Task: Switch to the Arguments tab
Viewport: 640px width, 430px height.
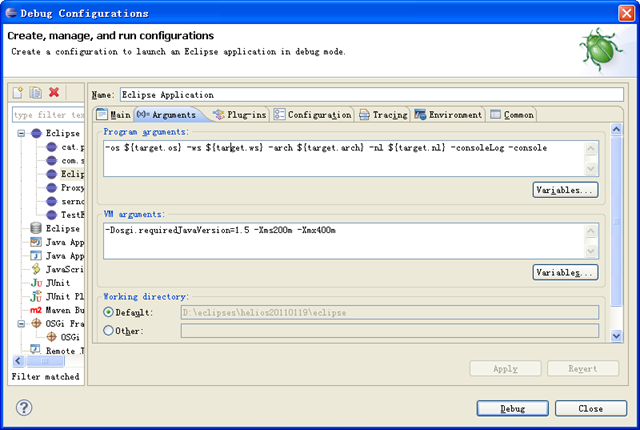Action: click(167, 115)
